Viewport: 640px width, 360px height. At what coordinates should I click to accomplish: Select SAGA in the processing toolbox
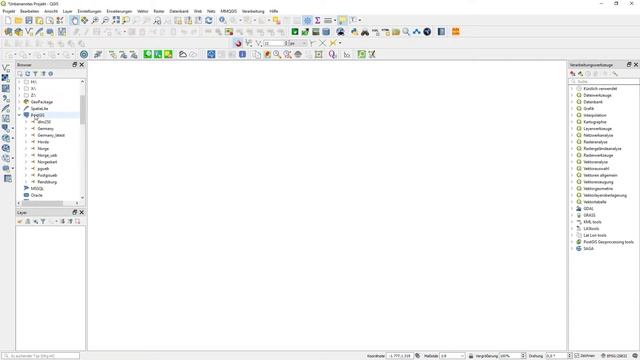(x=589, y=249)
